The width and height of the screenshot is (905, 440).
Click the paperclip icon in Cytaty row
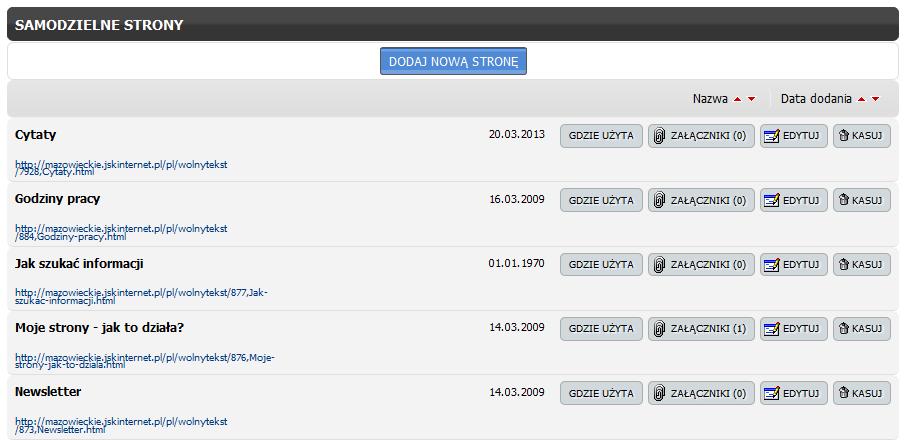(x=659, y=136)
